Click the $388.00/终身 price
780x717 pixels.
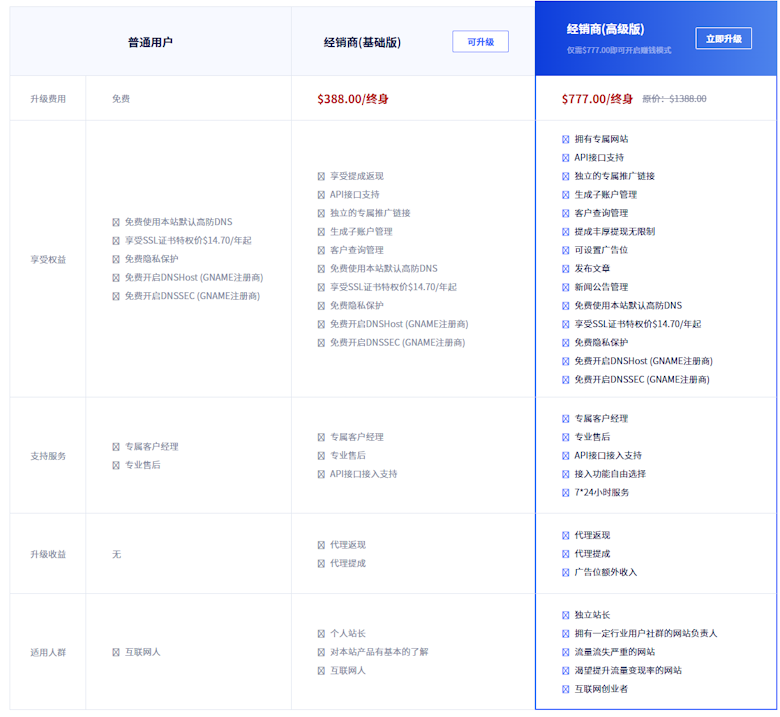click(353, 99)
